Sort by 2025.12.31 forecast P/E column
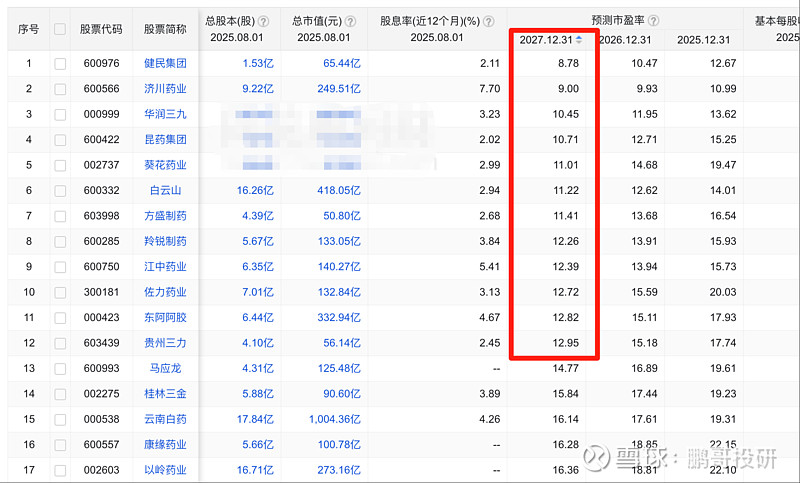 click(704, 40)
